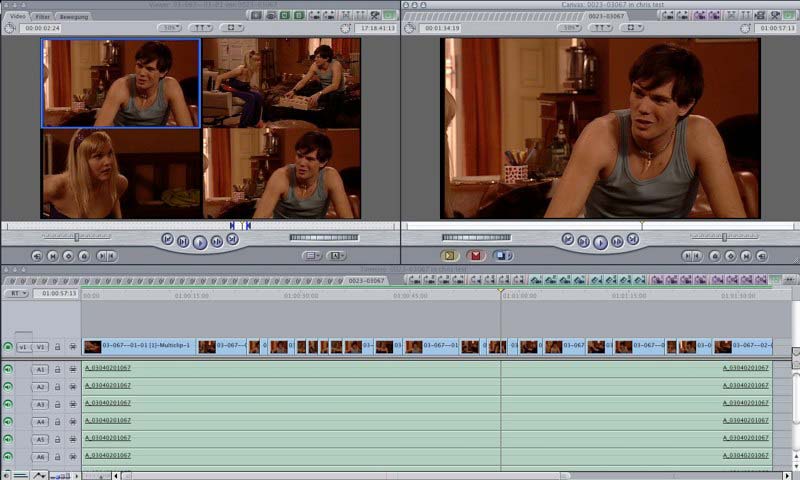The image size is (800, 480).
Task: Add motion keyframe button in Canvas
Action: coord(731,256)
